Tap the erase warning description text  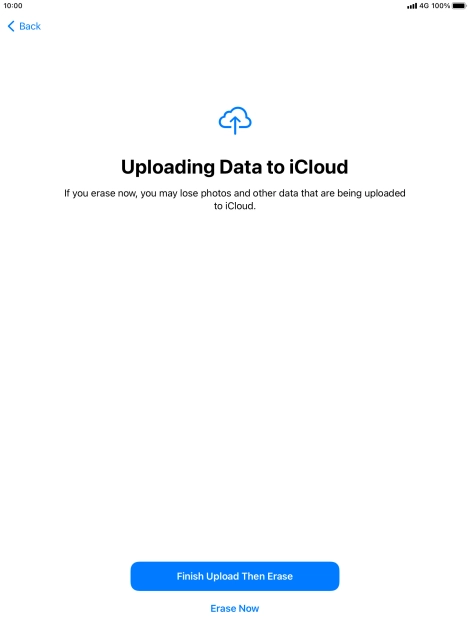[x=235, y=200]
